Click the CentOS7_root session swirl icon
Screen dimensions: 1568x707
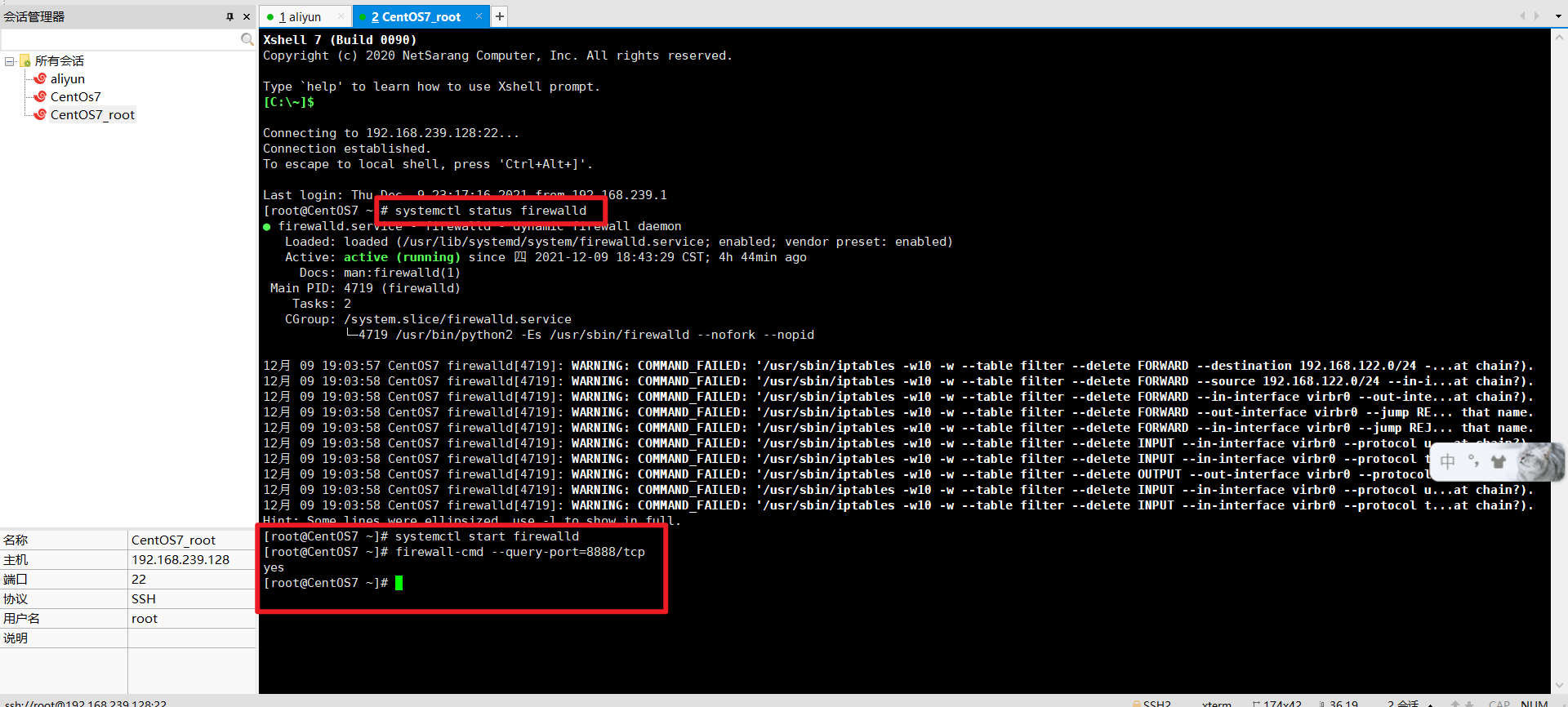pos(40,115)
